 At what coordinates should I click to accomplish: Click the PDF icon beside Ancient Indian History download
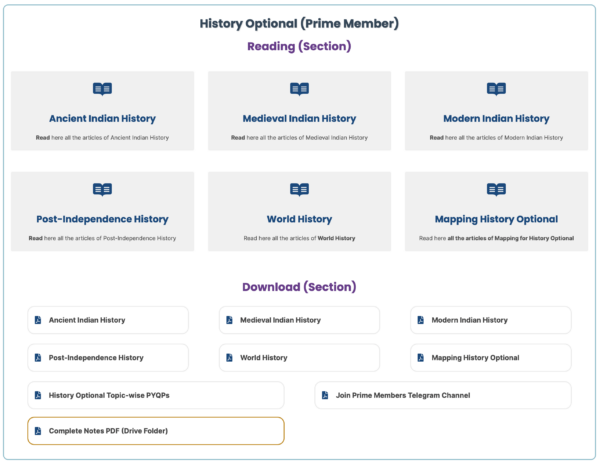tap(38, 320)
